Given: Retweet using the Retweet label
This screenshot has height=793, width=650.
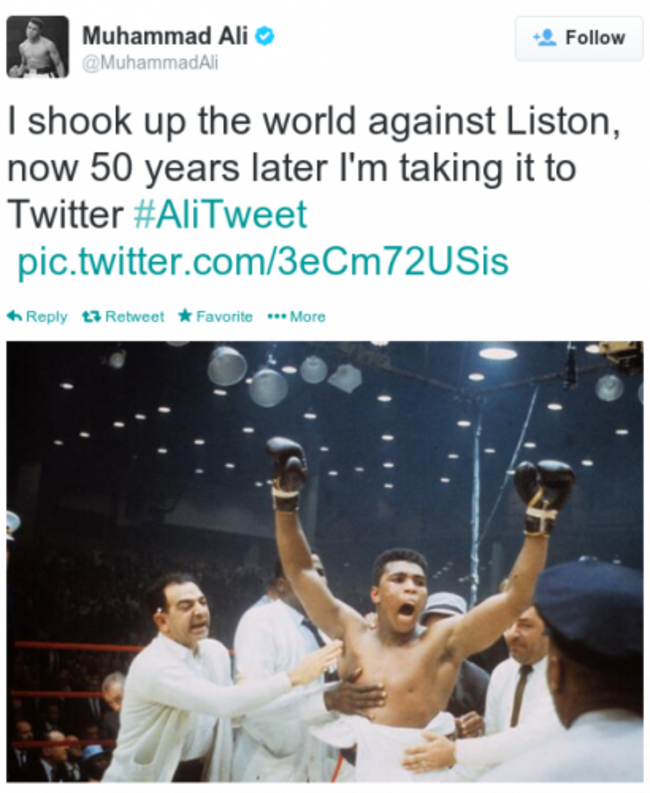Looking at the screenshot, I should click(x=134, y=316).
